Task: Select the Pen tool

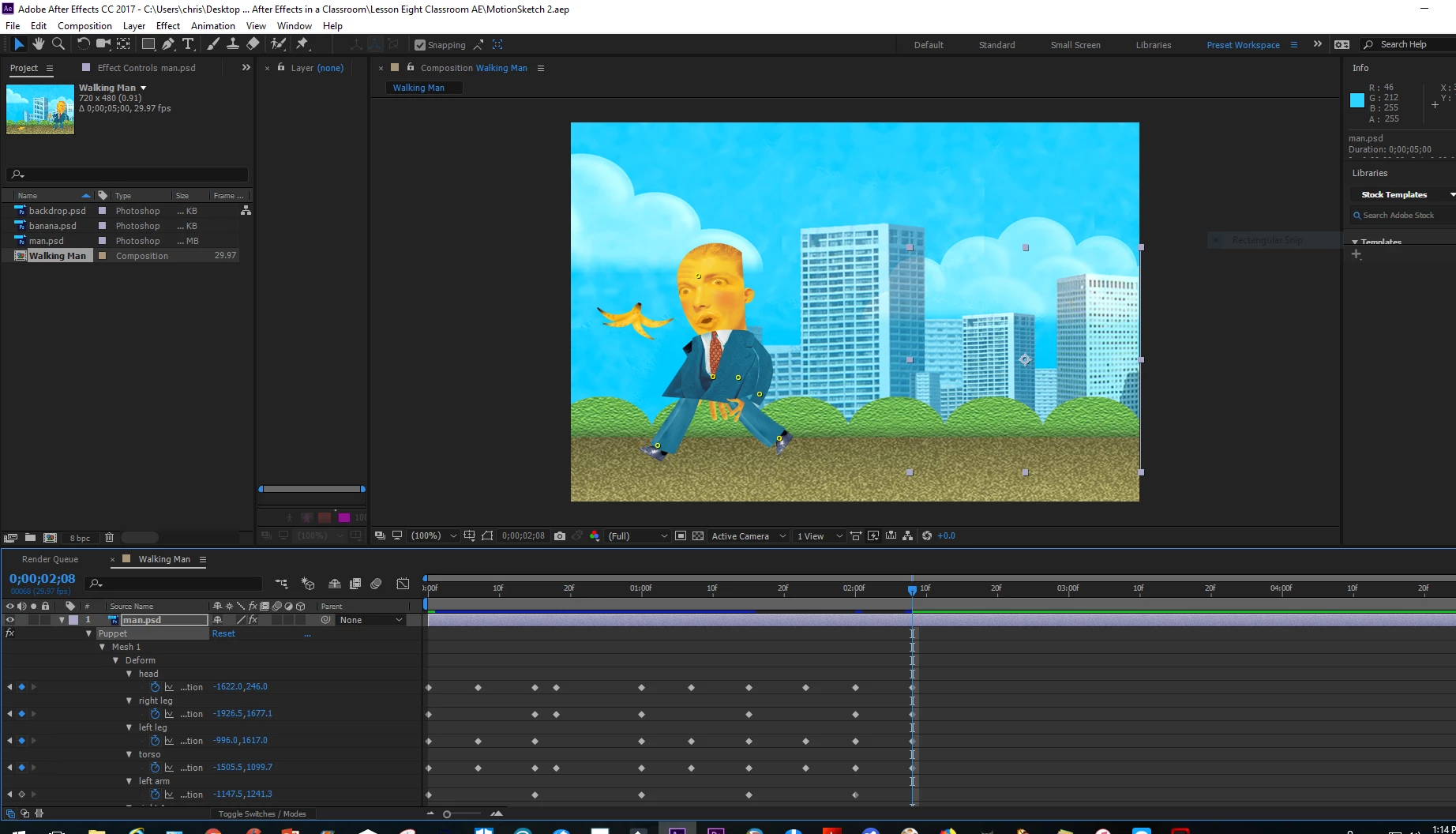Action: [167, 44]
